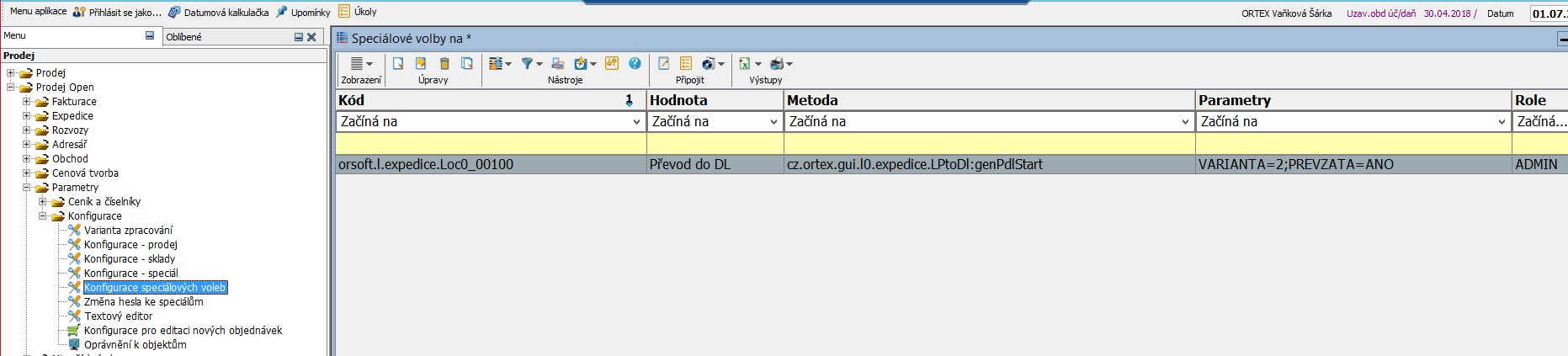Viewport: 1568px width, 356px height.
Task: Open the Metoda filter 'Začíná na' dropdown
Action: tap(1185, 122)
